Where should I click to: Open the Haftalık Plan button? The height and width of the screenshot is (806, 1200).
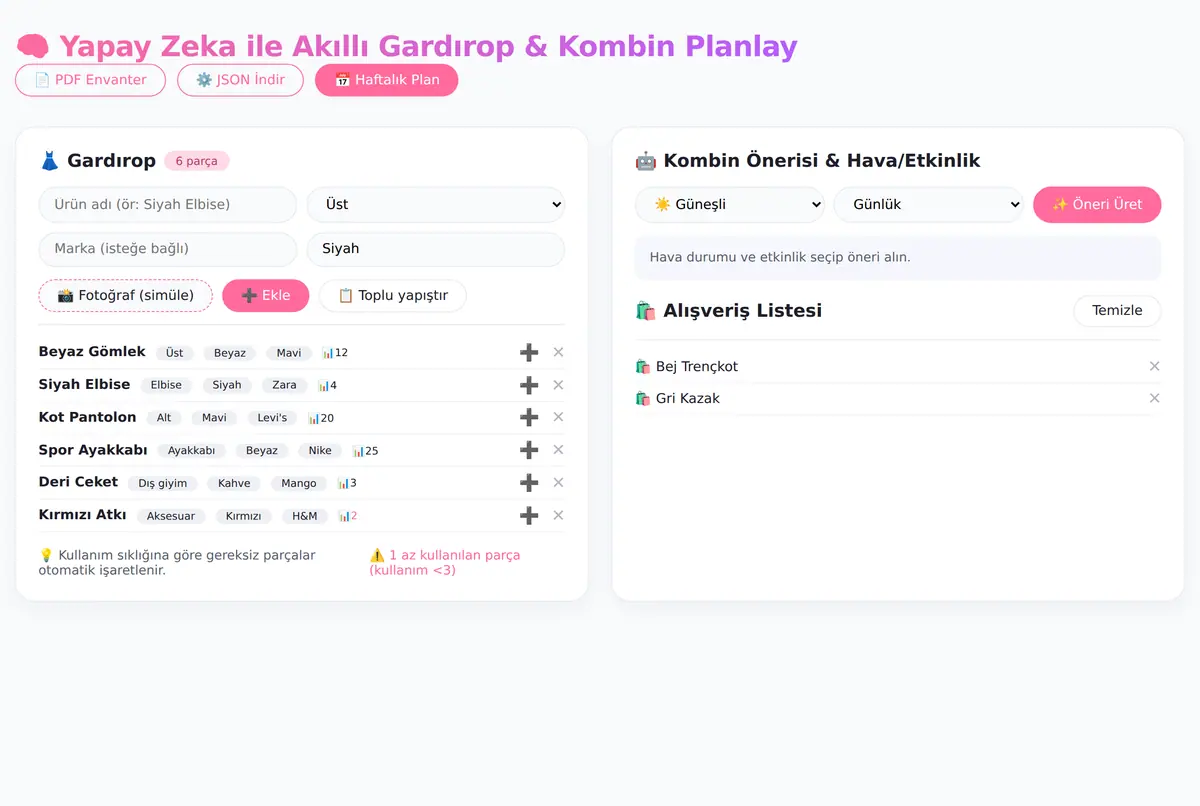click(386, 80)
